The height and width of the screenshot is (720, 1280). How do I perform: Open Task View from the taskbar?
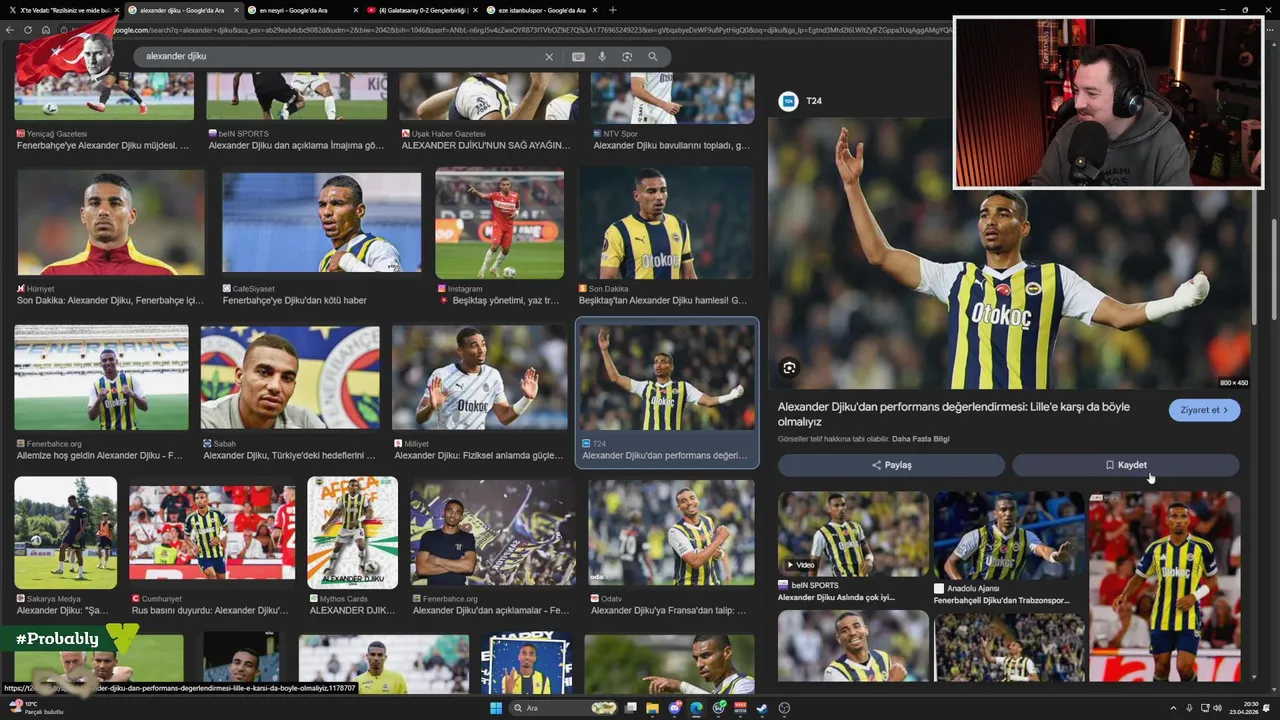(630, 708)
